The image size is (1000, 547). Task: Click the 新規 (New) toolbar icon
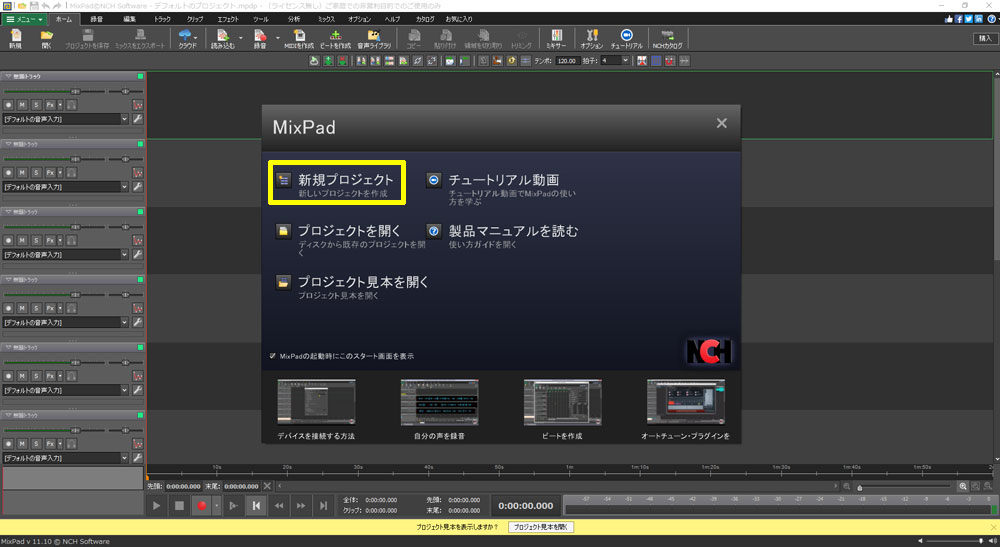pos(15,38)
